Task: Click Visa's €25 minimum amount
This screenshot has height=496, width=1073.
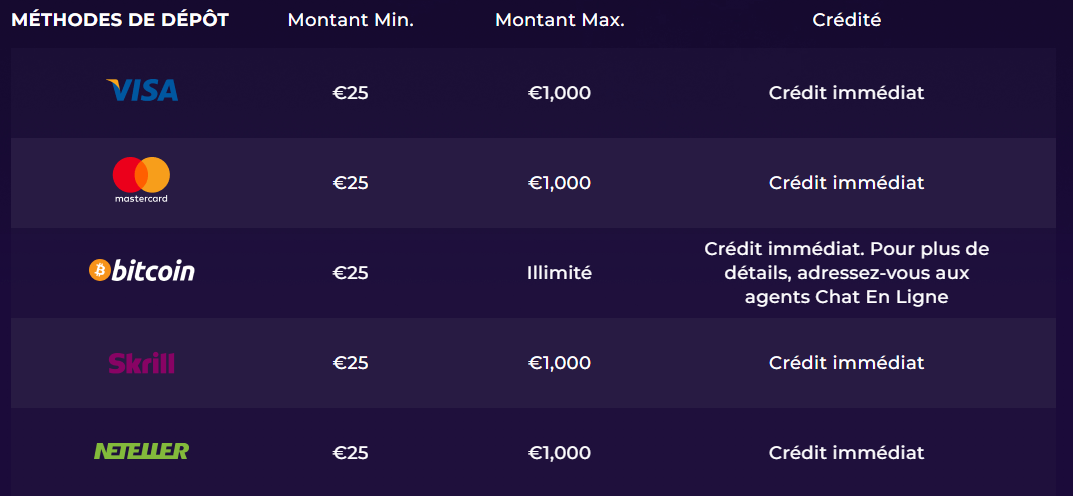Action: [x=350, y=93]
